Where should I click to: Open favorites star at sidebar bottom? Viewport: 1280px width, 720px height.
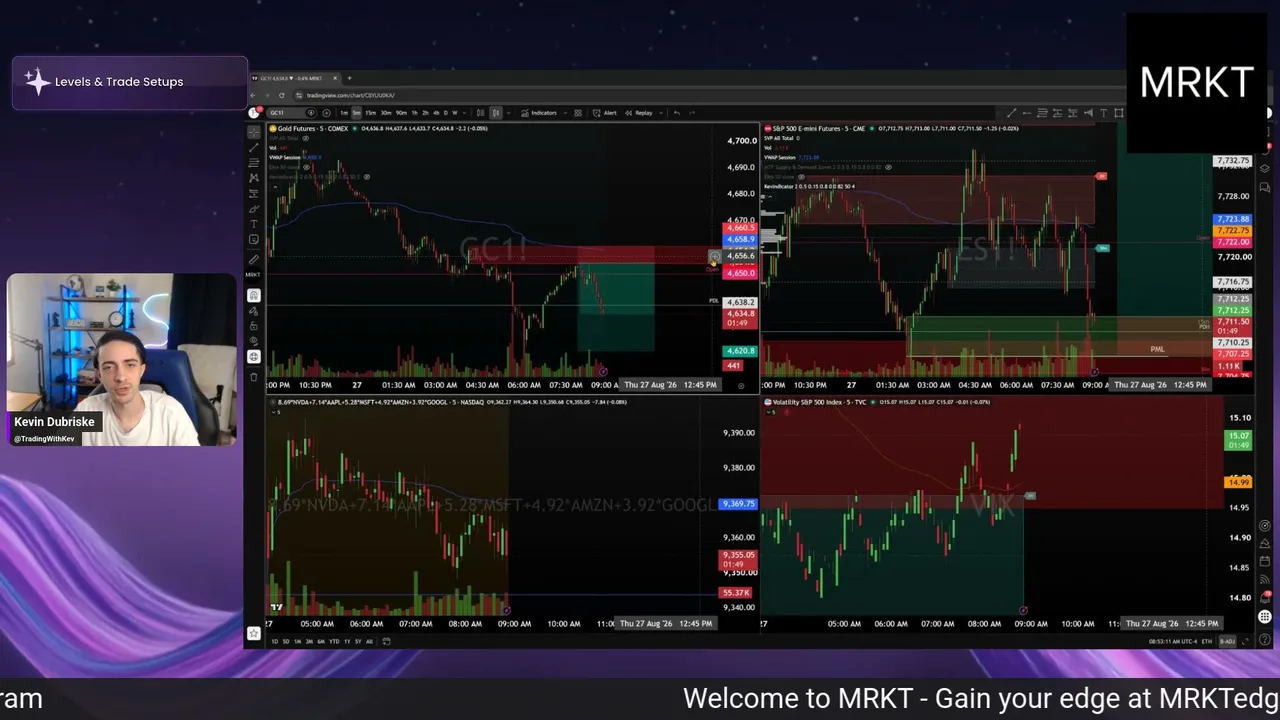254,633
